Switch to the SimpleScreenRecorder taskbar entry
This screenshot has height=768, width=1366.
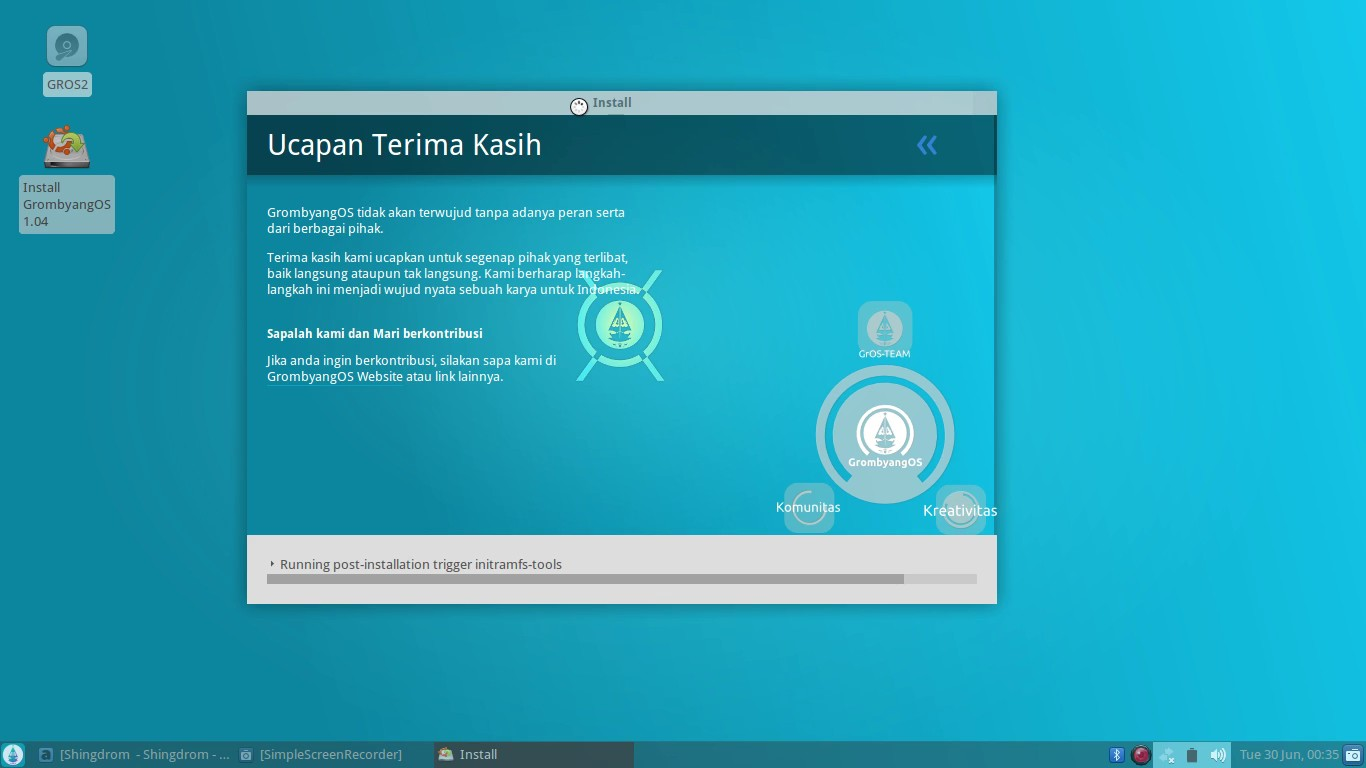click(320, 755)
